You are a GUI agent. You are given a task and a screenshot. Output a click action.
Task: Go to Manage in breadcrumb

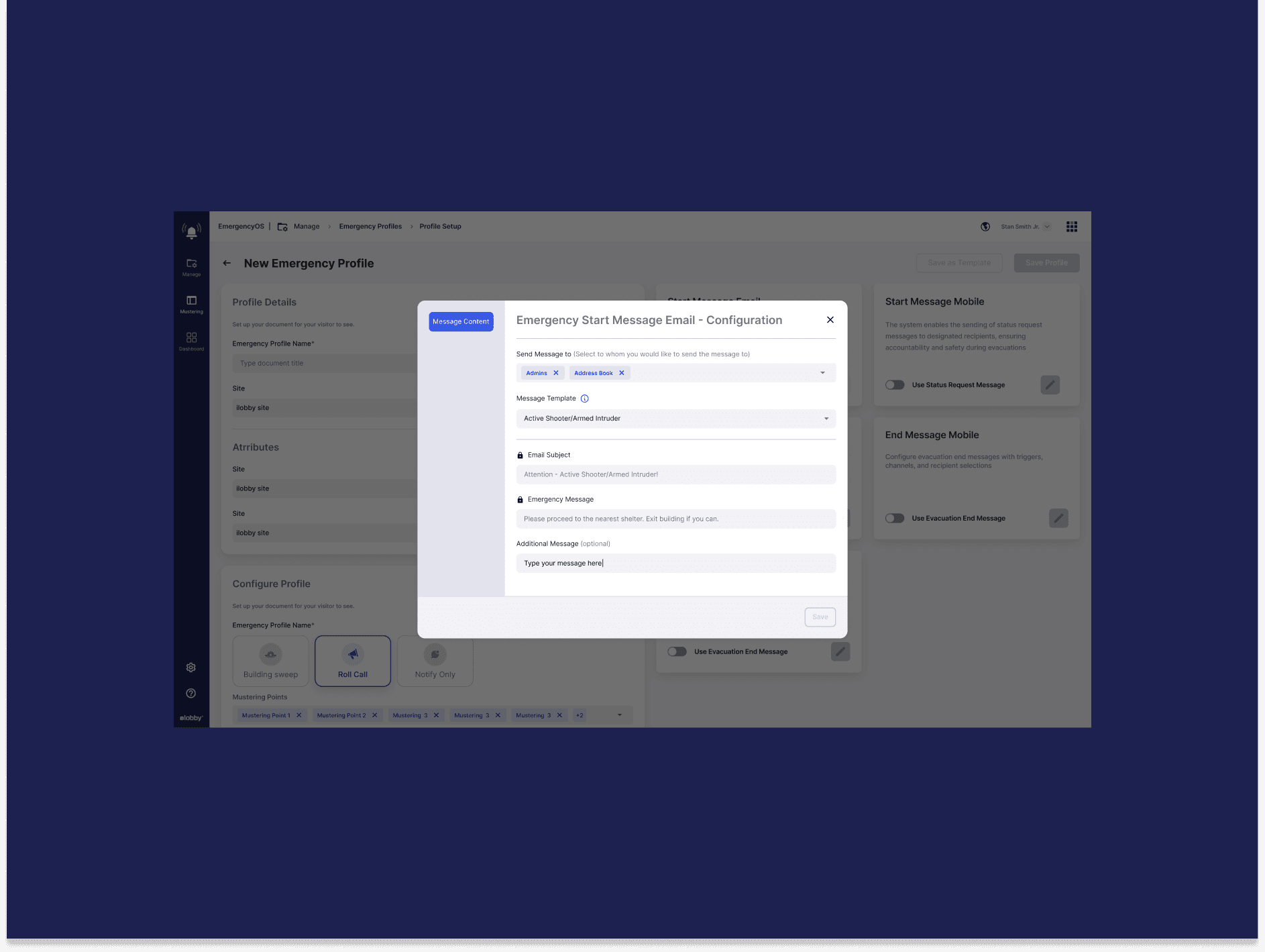coord(307,227)
